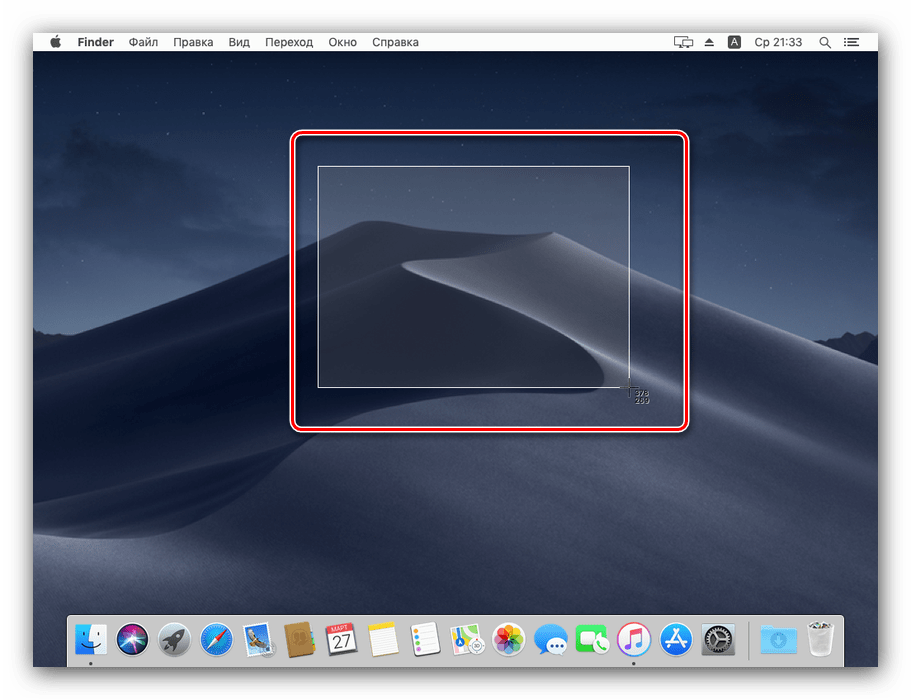Image resolution: width=911 pixels, height=700 pixels.
Task: Open the Downloads stack
Action: [779, 640]
